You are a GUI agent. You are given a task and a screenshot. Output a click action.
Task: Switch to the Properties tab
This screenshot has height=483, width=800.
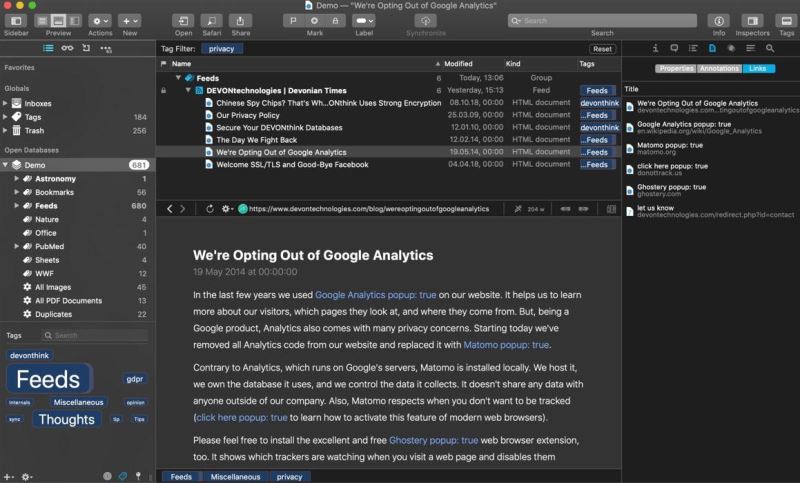[x=676, y=68]
